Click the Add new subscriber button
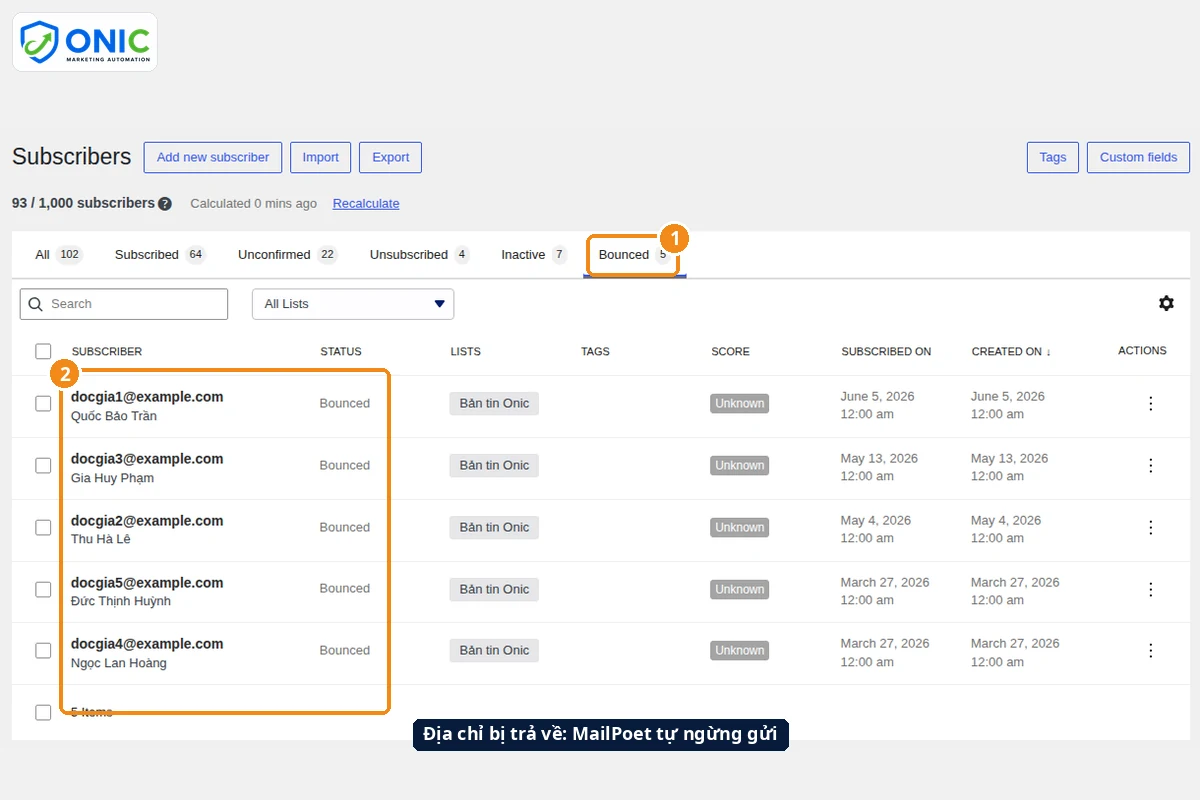Viewport: 1200px width, 800px height. [213, 158]
